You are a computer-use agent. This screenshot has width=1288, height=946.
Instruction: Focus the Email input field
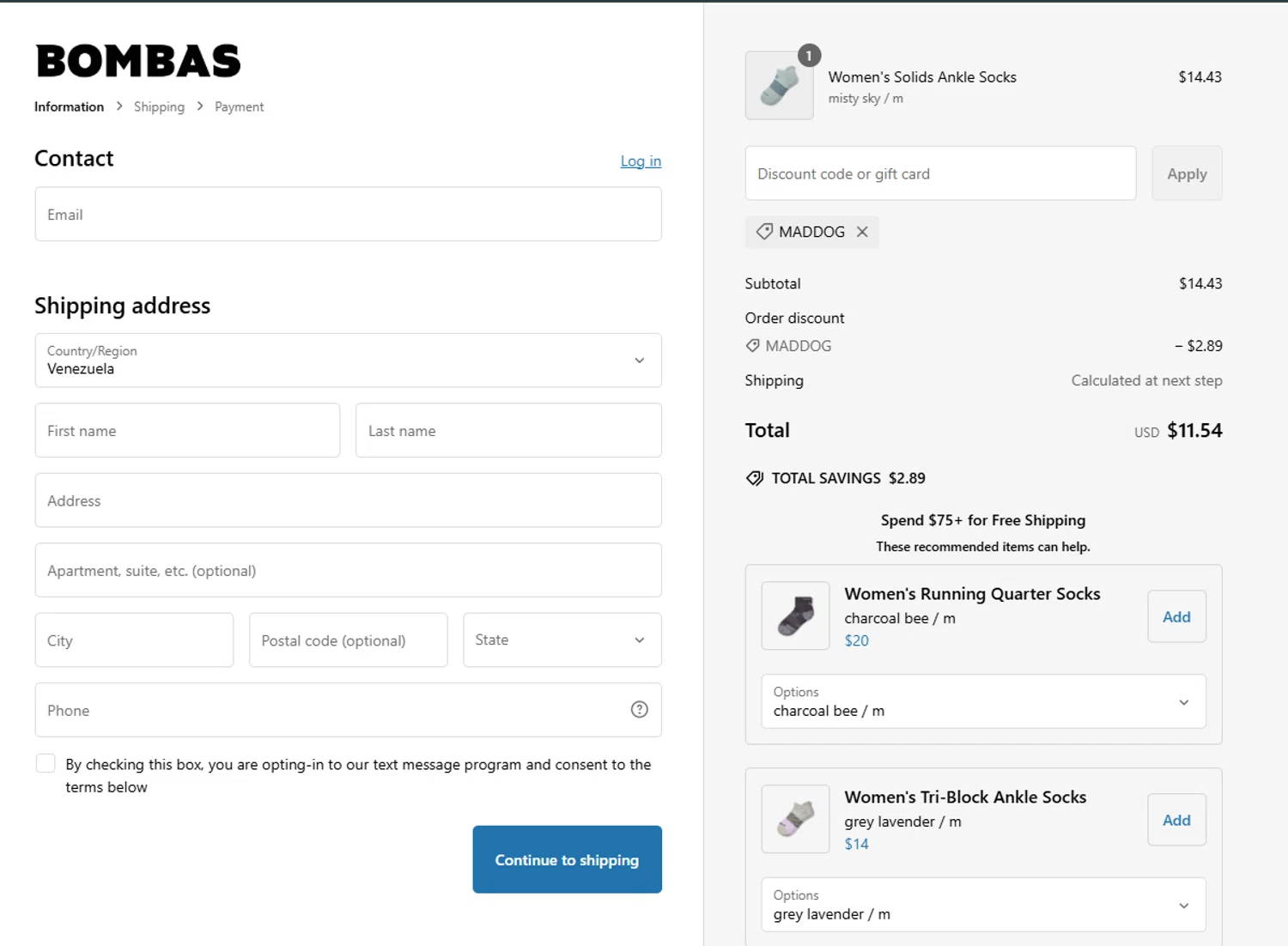pyautogui.click(x=348, y=214)
